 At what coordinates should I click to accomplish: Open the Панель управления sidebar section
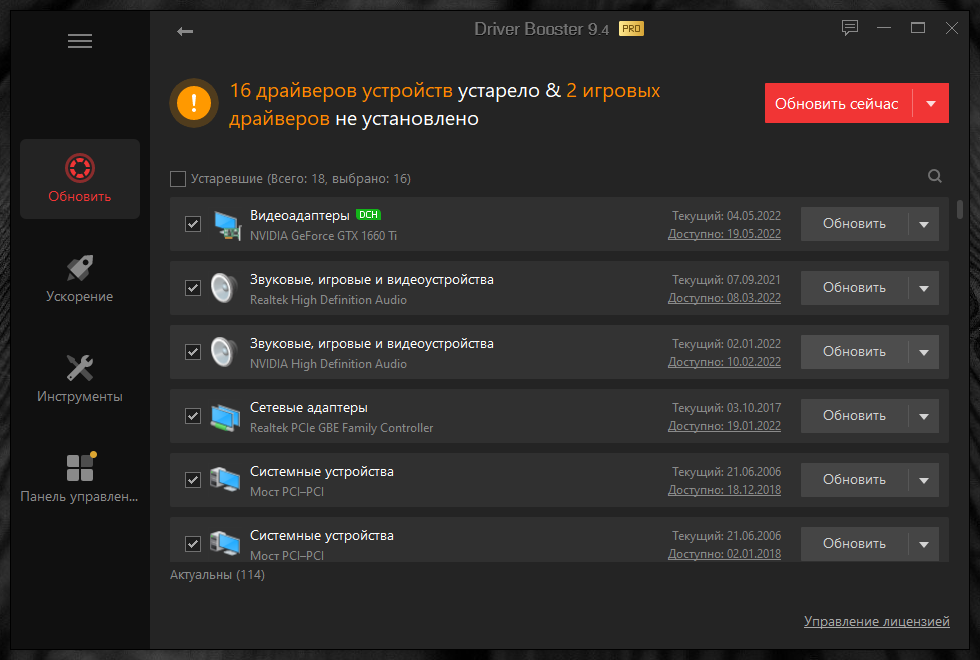click(80, 479)
